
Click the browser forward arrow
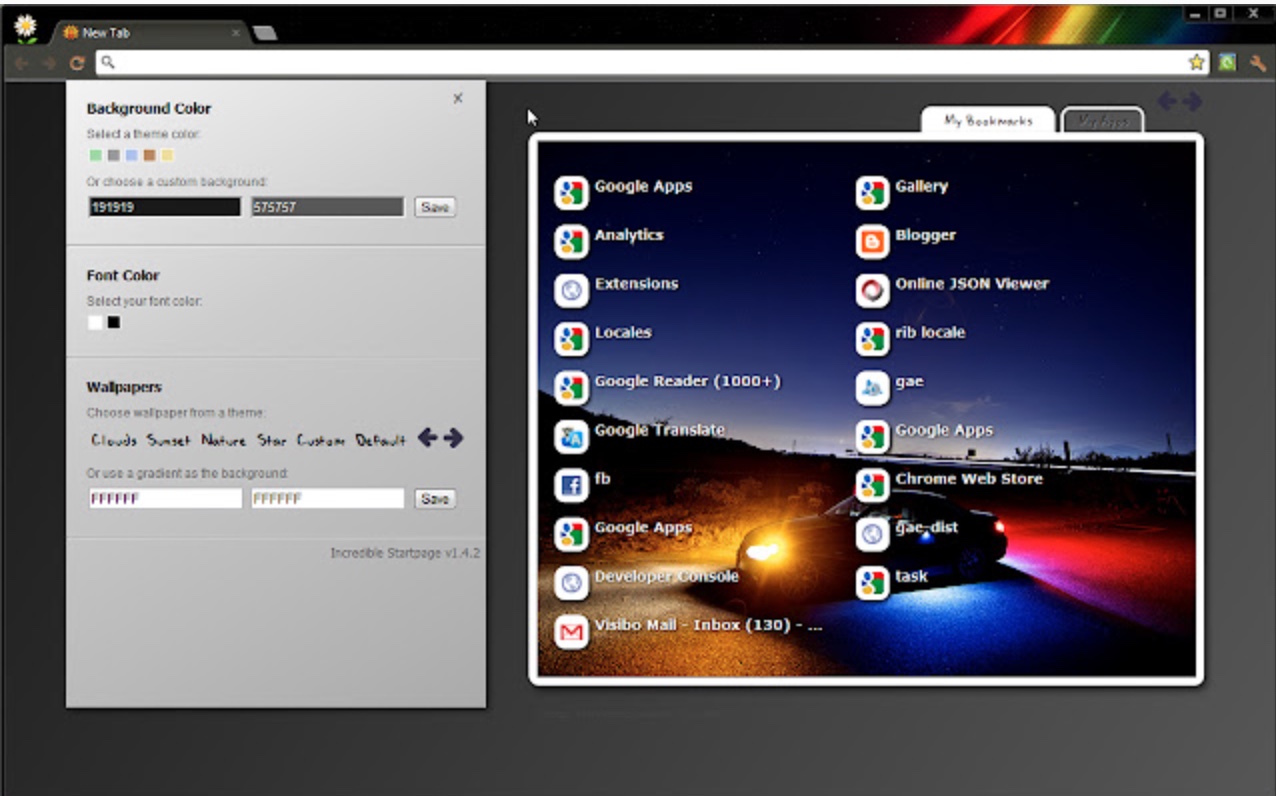click(x=50, y=63)
